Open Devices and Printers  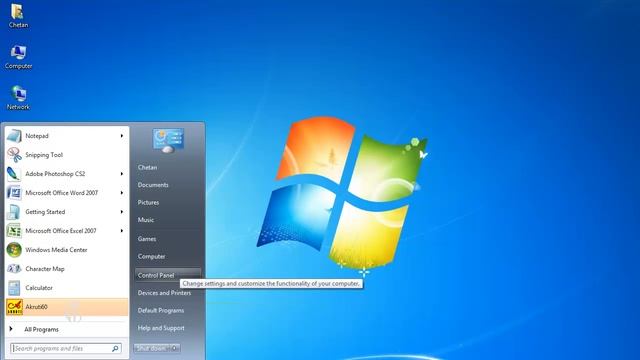(164, 293)
